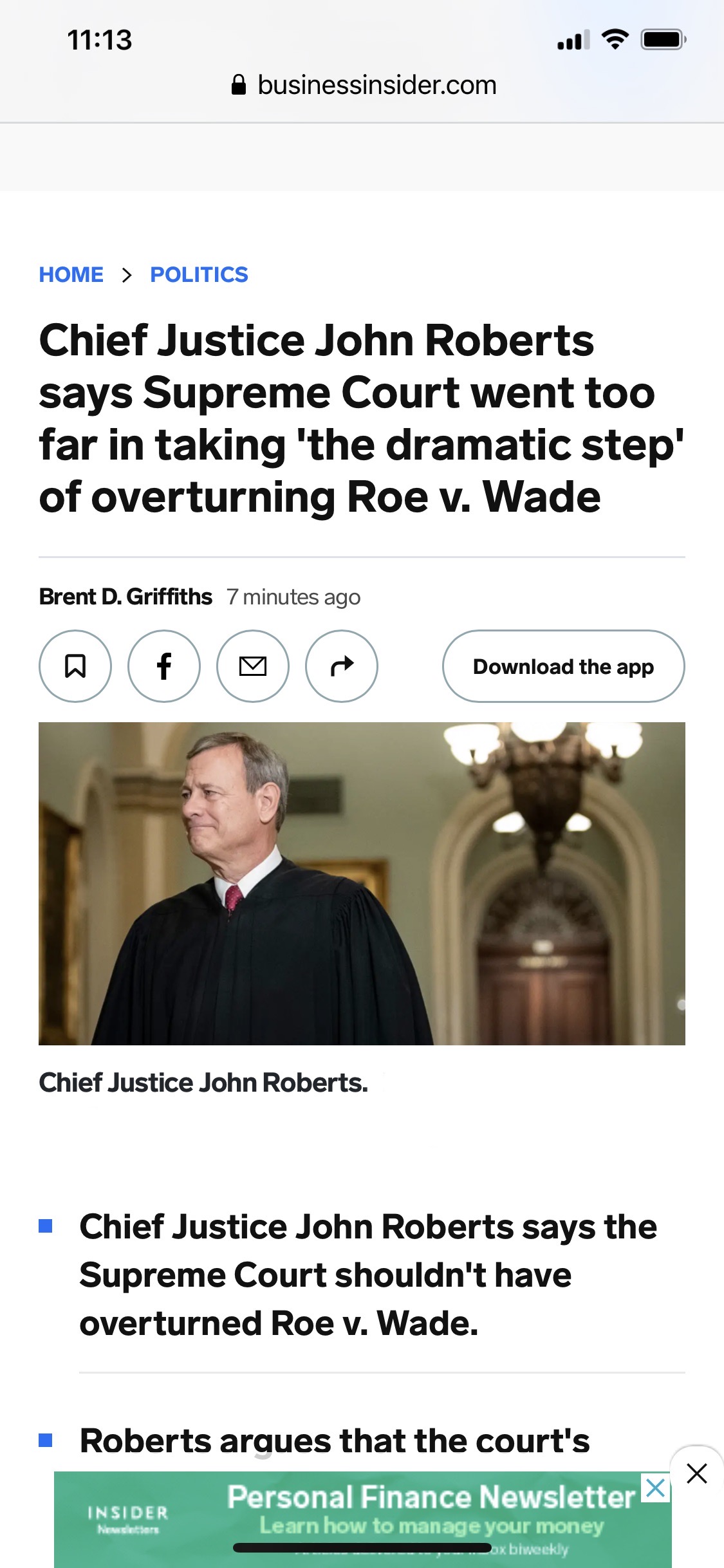Tap the lock icon beside businessinsider.com
This screenshot has height=1568, width=724.
[x=239, y=84]
